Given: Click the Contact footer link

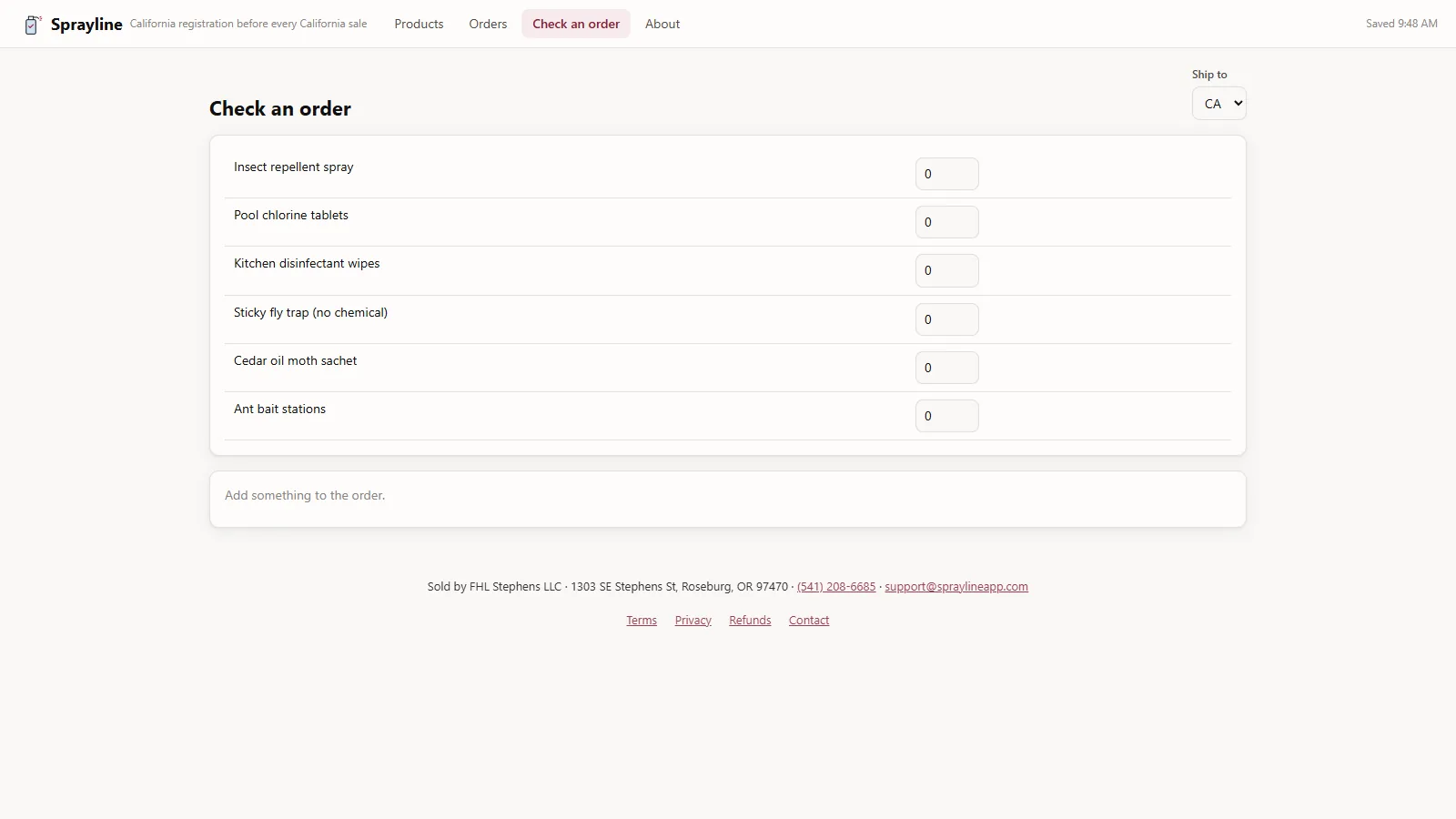Looking at the screenshot, I should tap(809, 621).
